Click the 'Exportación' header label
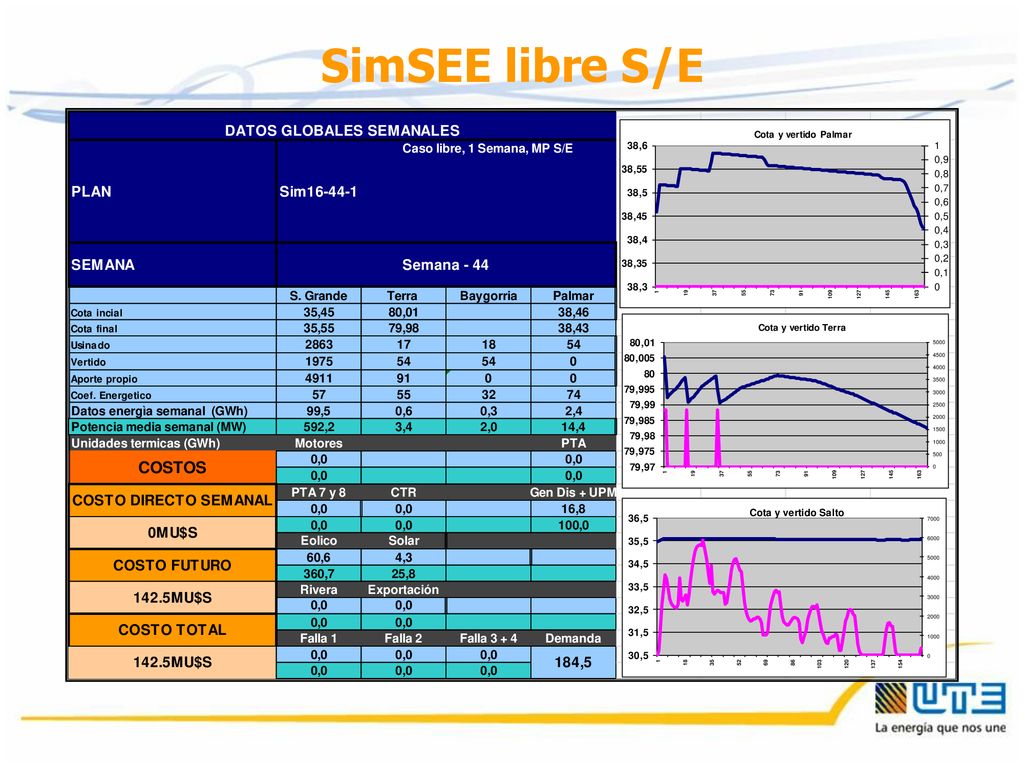The width and height of the screenshot is (1024, 768). [x=404, y=590]
